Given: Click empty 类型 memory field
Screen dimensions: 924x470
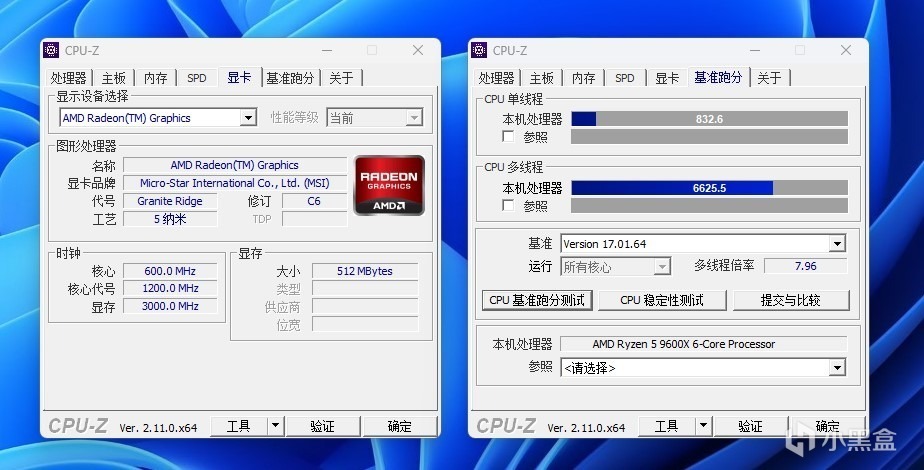Looking at the screenshot, I should point(365,289).
